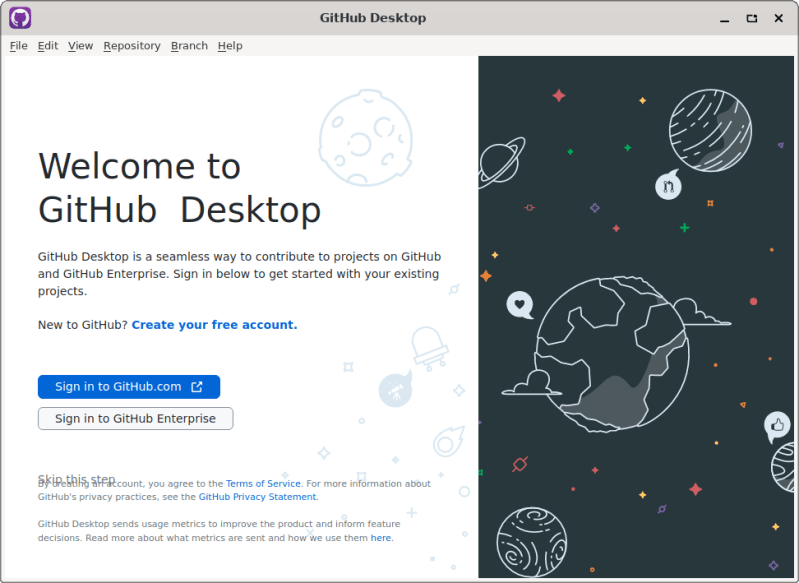Minimize the GitHub Desktop window
This screenshot has height=583, width=799.
pos(724,18)
